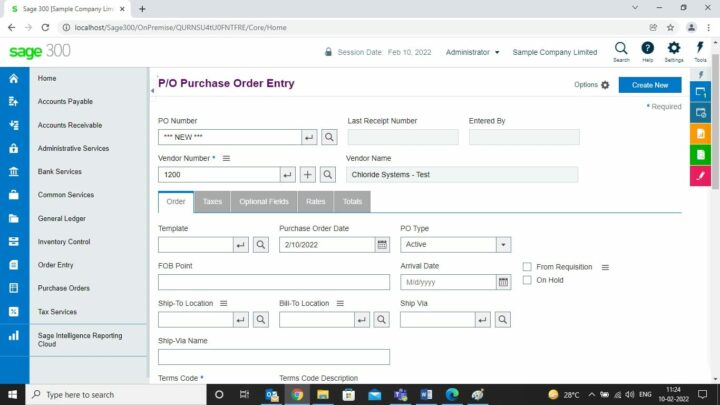The width and height of the screenshot is (720, 405).
Task: Open Tools lightning icon in header
Action: [700, 51]
